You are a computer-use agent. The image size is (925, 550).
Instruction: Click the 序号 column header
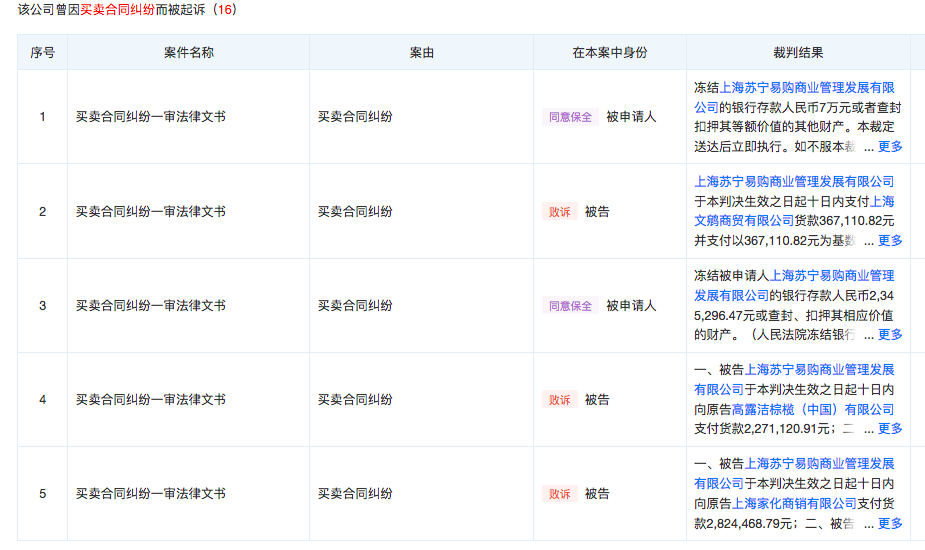(42, 53)
